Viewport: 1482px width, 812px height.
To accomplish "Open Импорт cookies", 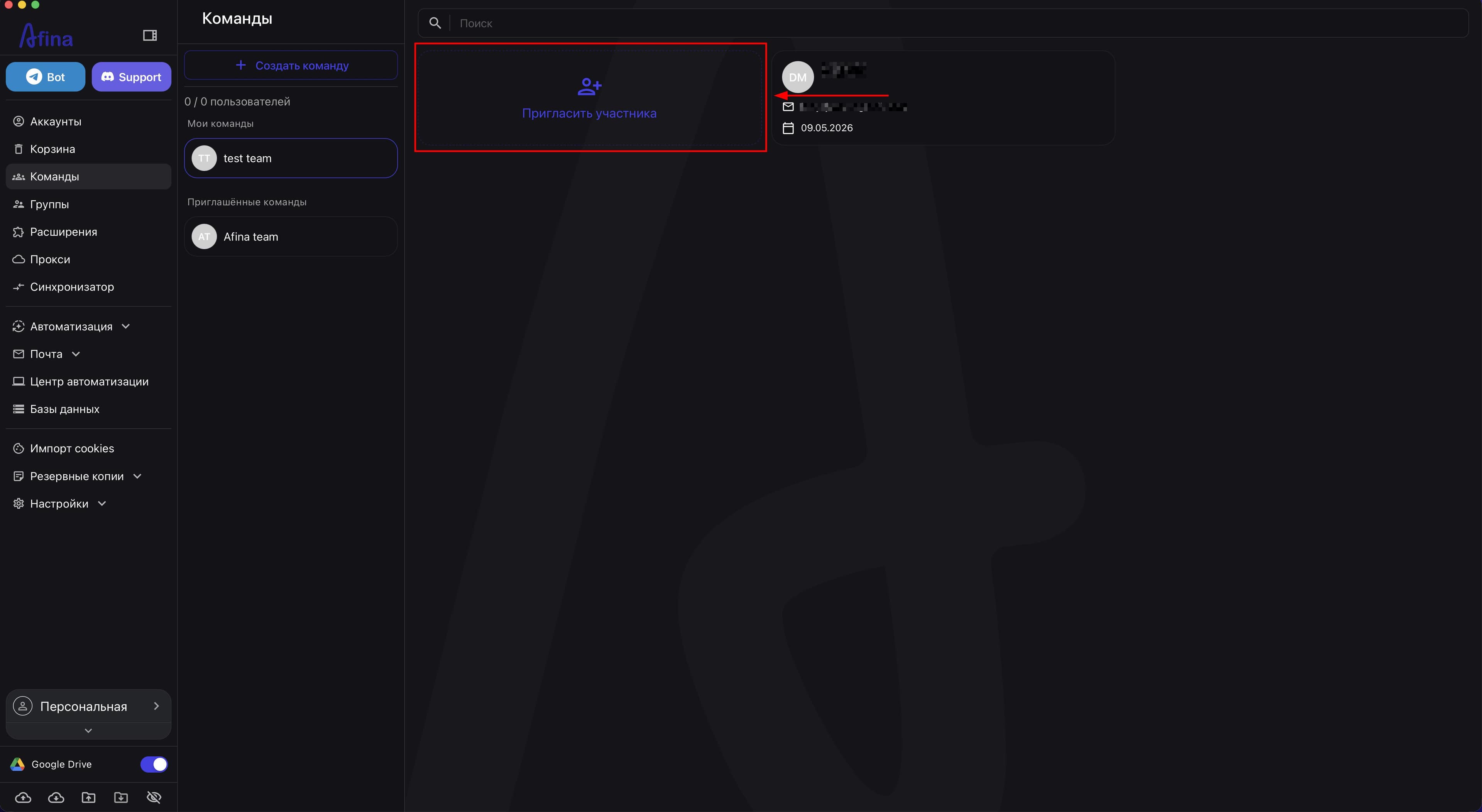I will (x=89, y=448).
